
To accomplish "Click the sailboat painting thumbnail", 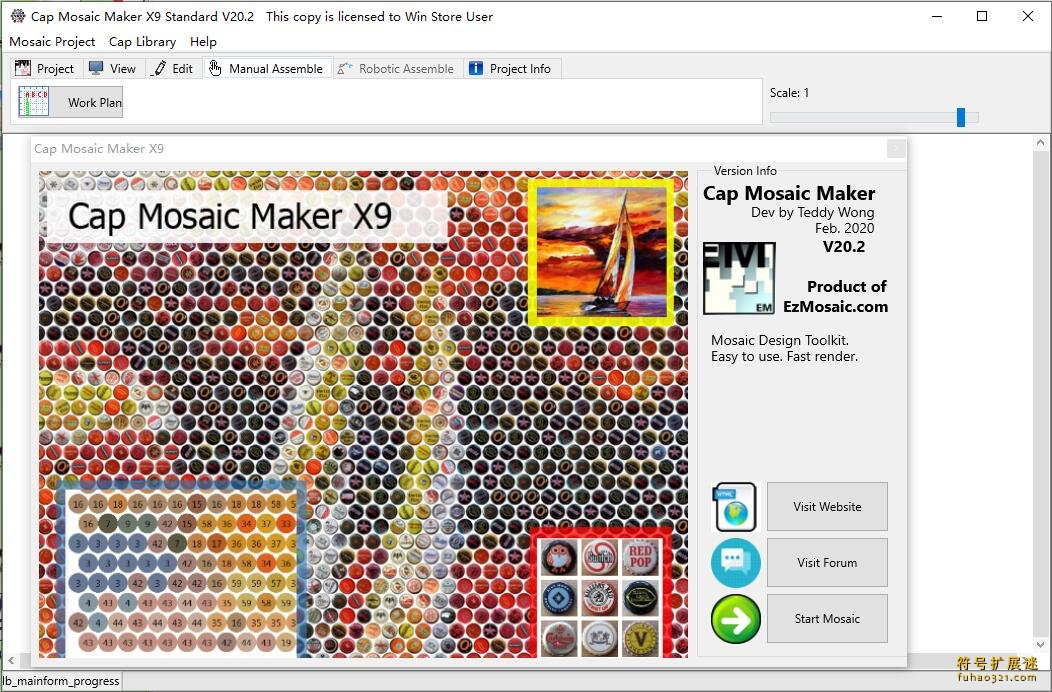I will (604, 249).
